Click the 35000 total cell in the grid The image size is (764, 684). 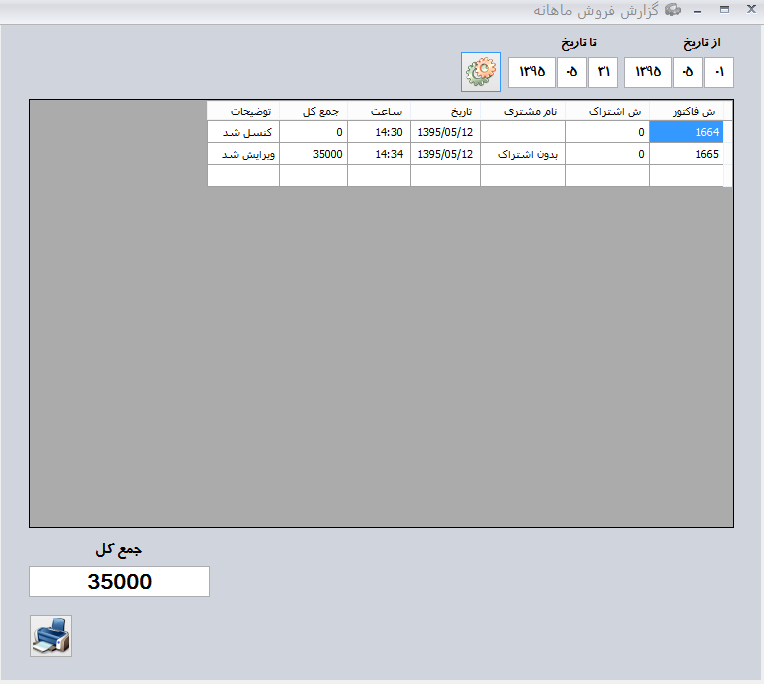(313, 154)
